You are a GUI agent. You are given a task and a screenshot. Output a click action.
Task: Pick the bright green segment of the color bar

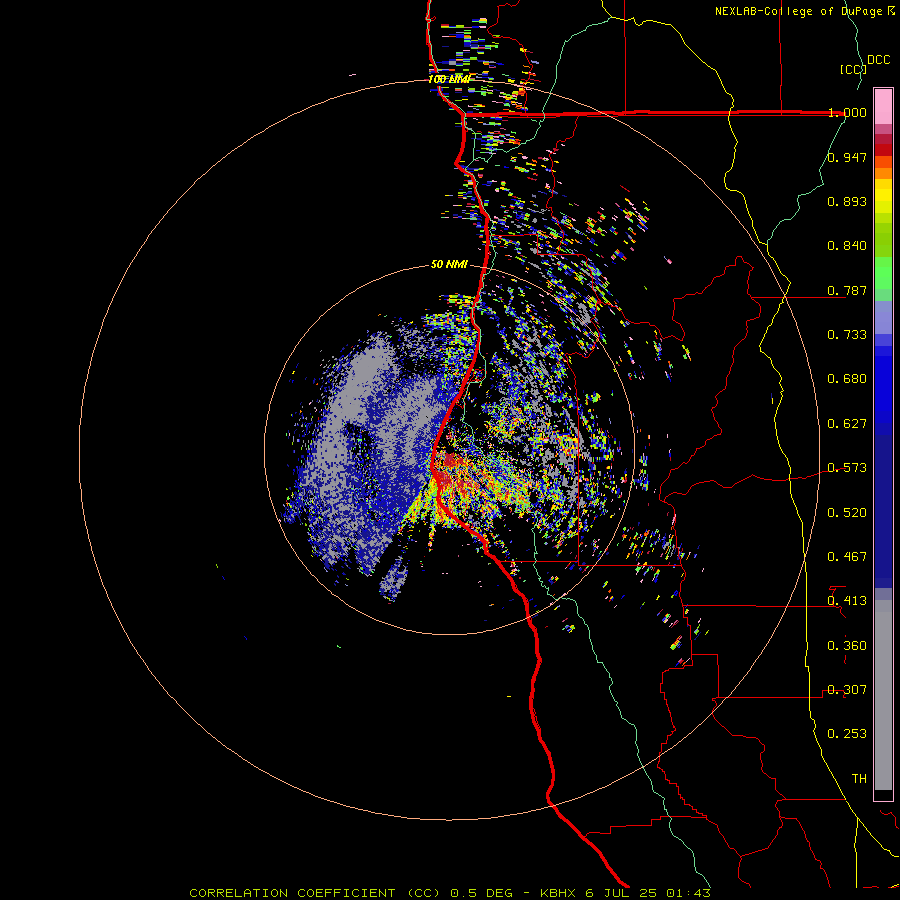883,273
